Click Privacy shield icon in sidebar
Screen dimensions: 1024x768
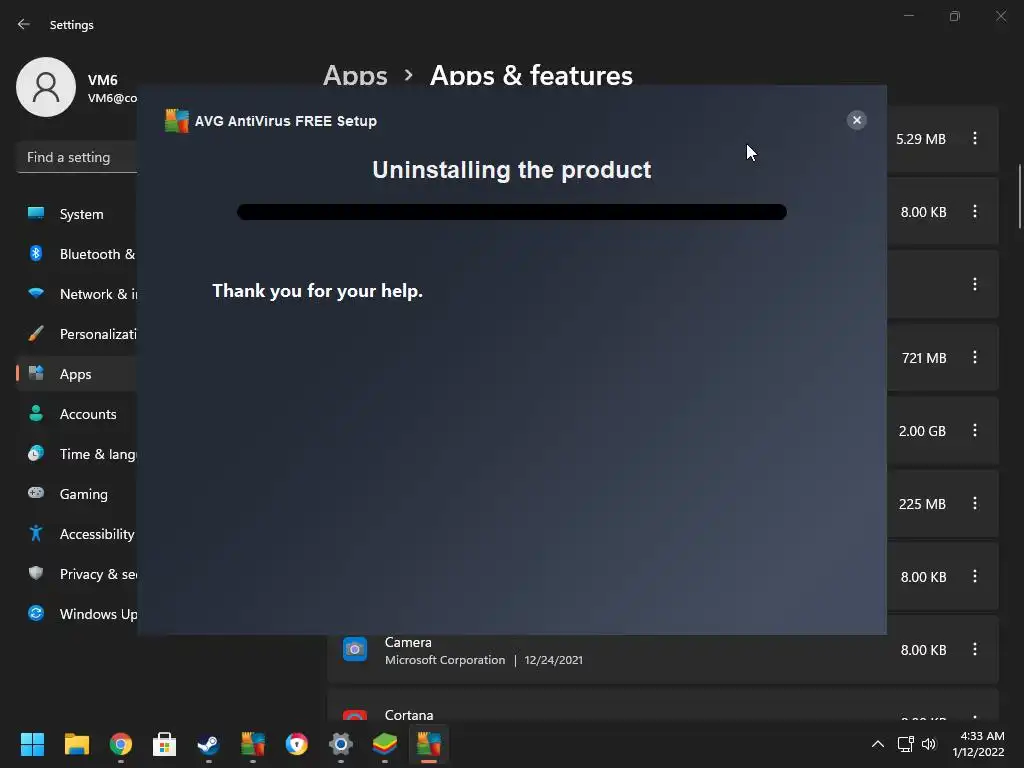pyautogui.click(x=36, y=573)
